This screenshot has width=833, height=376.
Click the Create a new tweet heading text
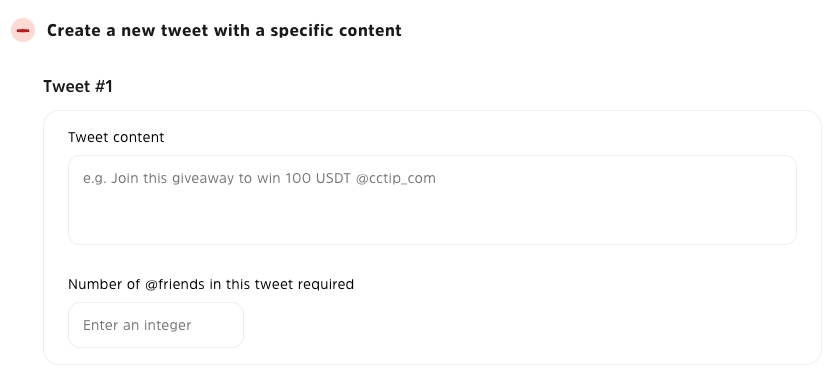pos(224,30)
